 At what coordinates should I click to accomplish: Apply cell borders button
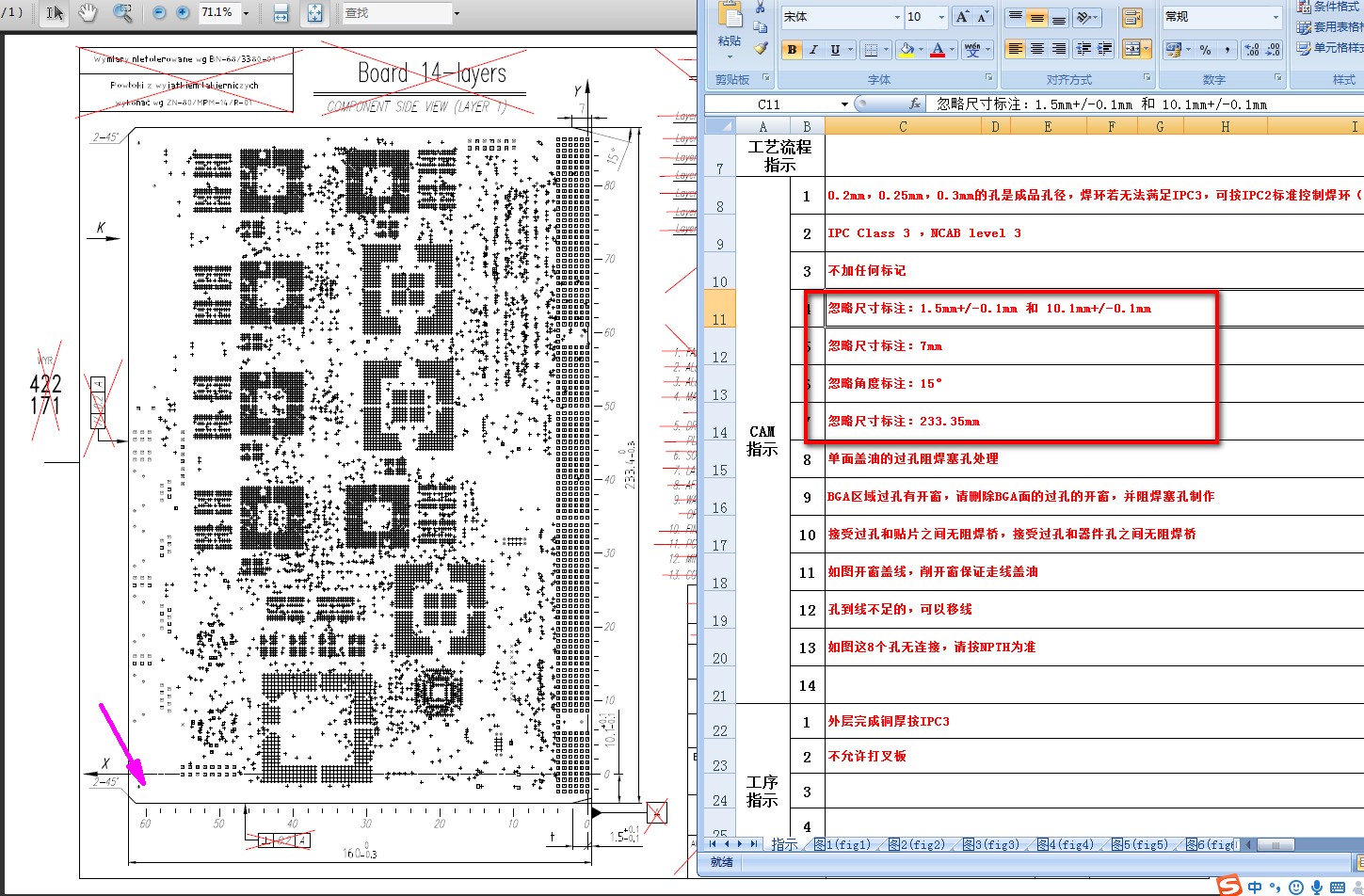871,50
